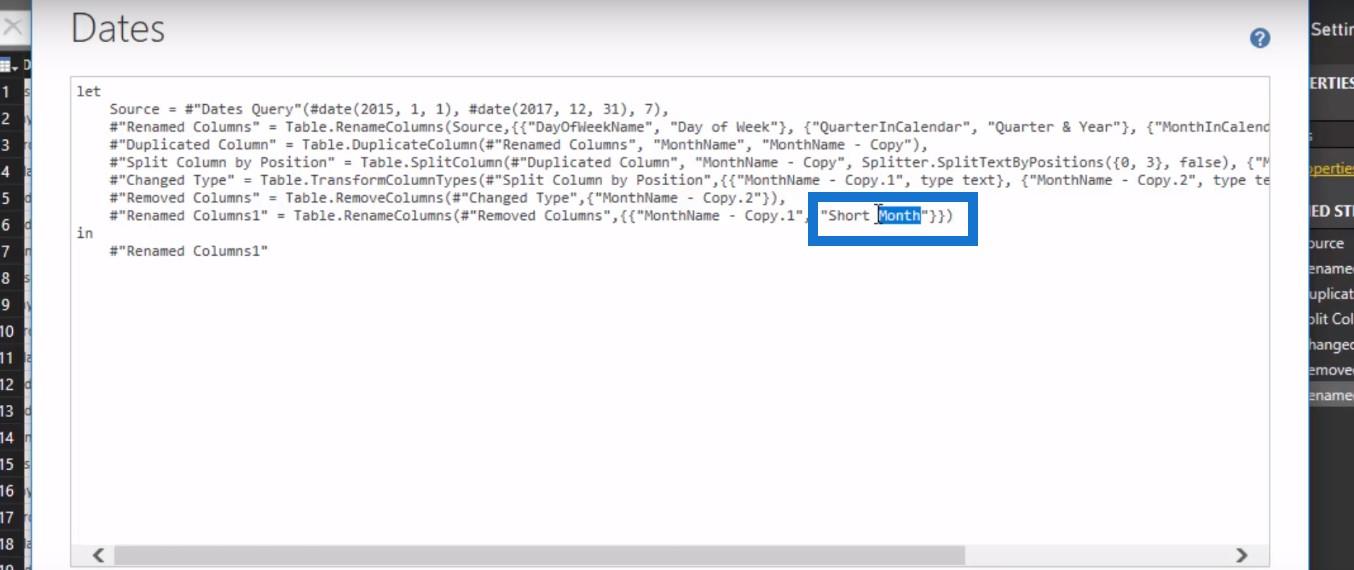Click the horizontal scrollbar thumb in editor
Screen dimensions: 1354x570
539,555
